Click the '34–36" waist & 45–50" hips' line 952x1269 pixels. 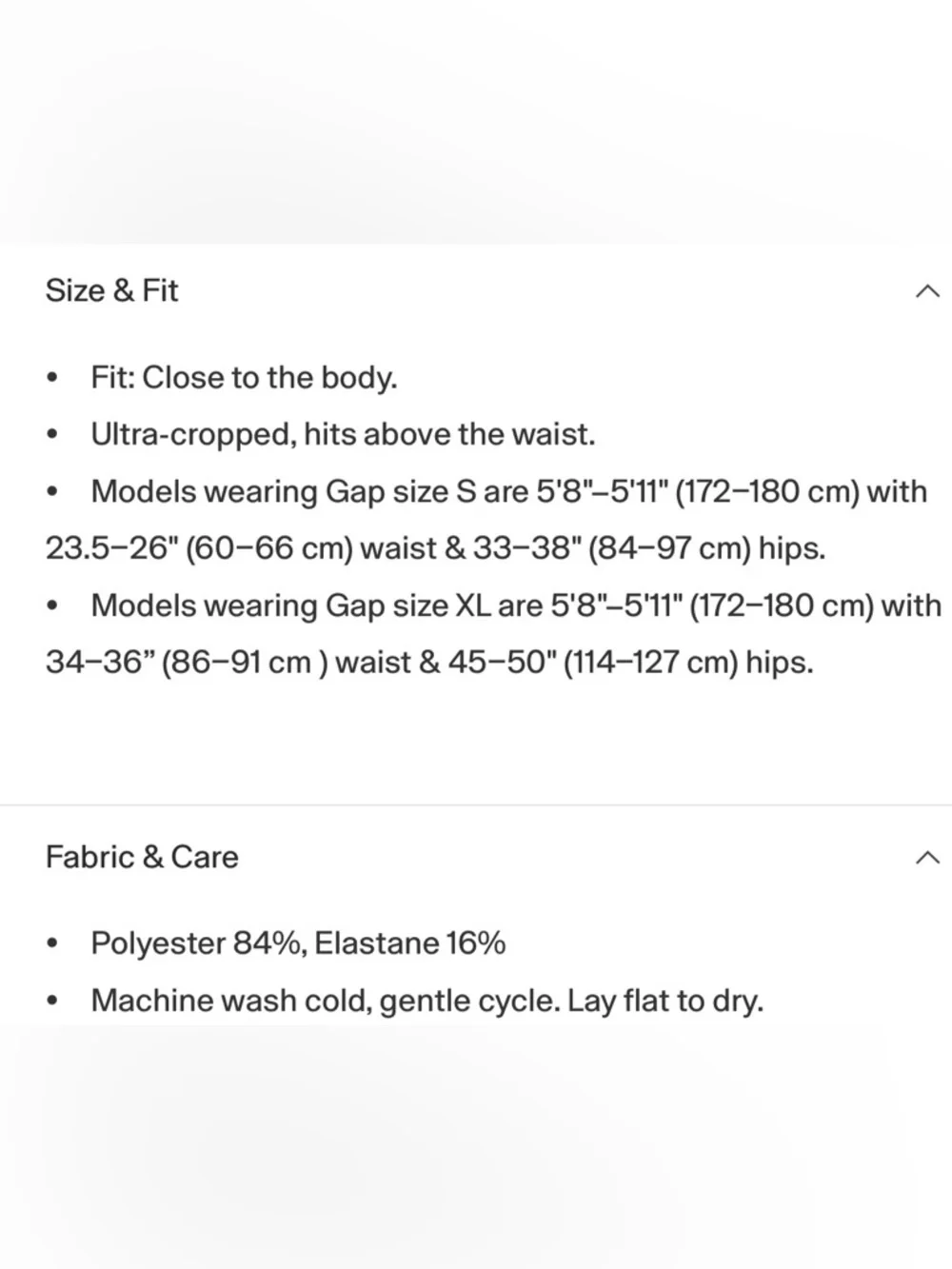429,664
